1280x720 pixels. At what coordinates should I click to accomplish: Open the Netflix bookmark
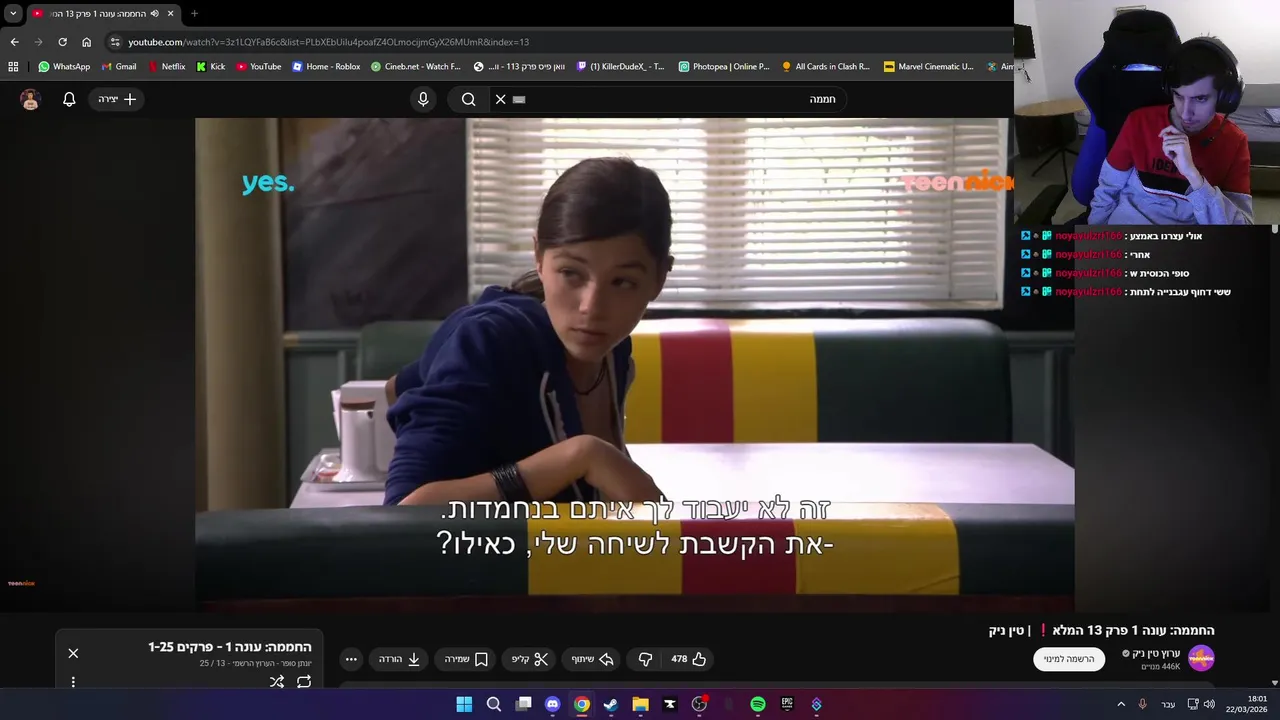(x=166, y=67)
